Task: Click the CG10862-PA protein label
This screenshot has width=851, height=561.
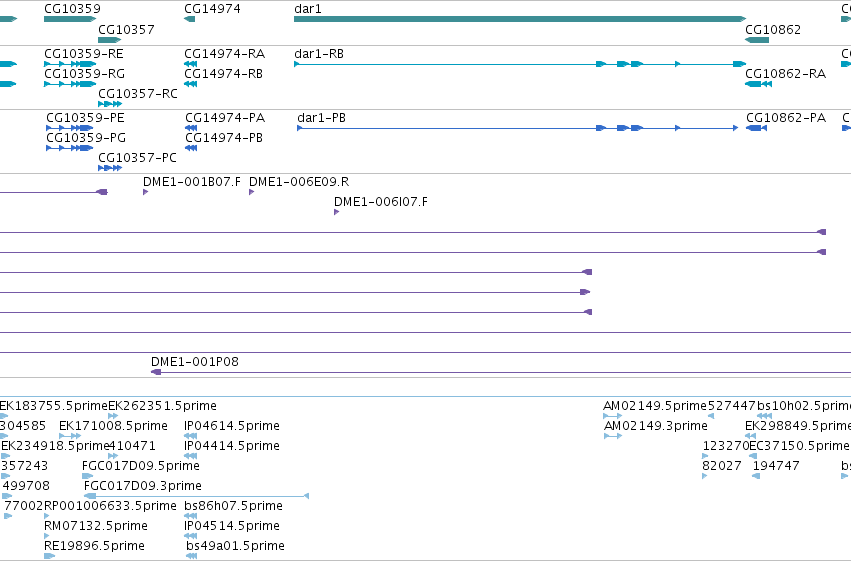Action: tap(786, 118)
